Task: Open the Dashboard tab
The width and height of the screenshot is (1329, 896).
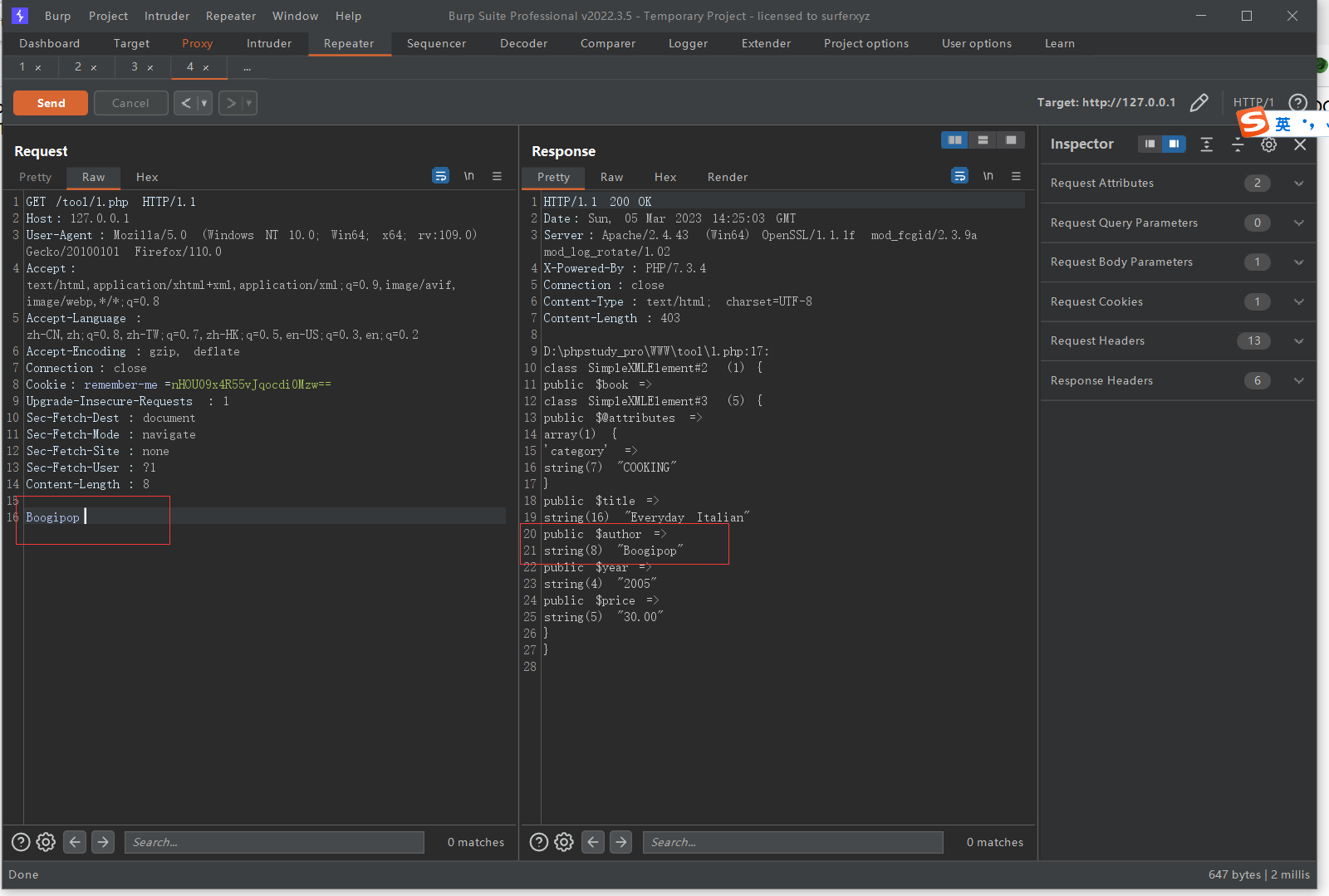Action: pyautogui.click(x=50, y=43)
